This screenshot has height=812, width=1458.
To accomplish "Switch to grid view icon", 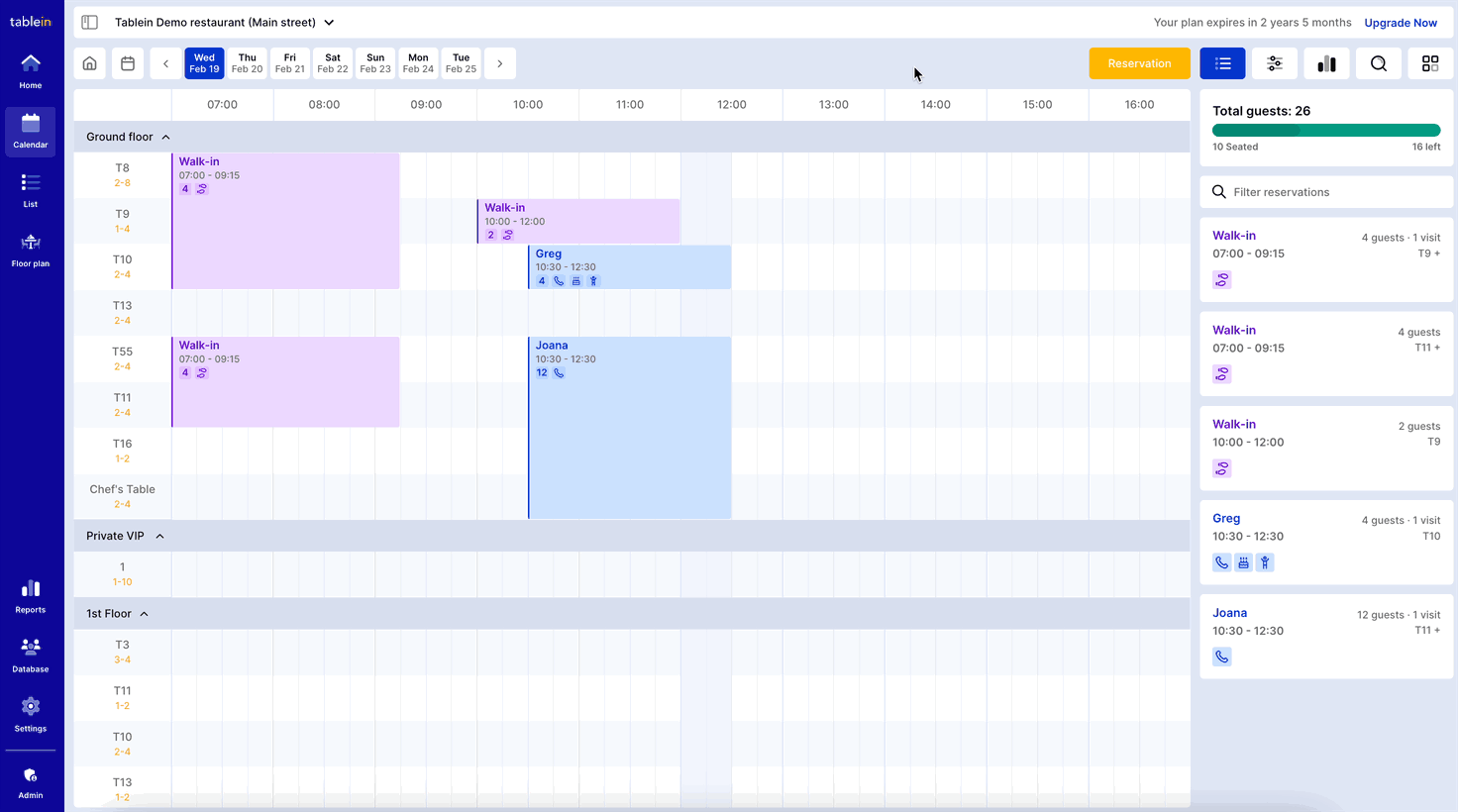I will [x=1429, y=63].
